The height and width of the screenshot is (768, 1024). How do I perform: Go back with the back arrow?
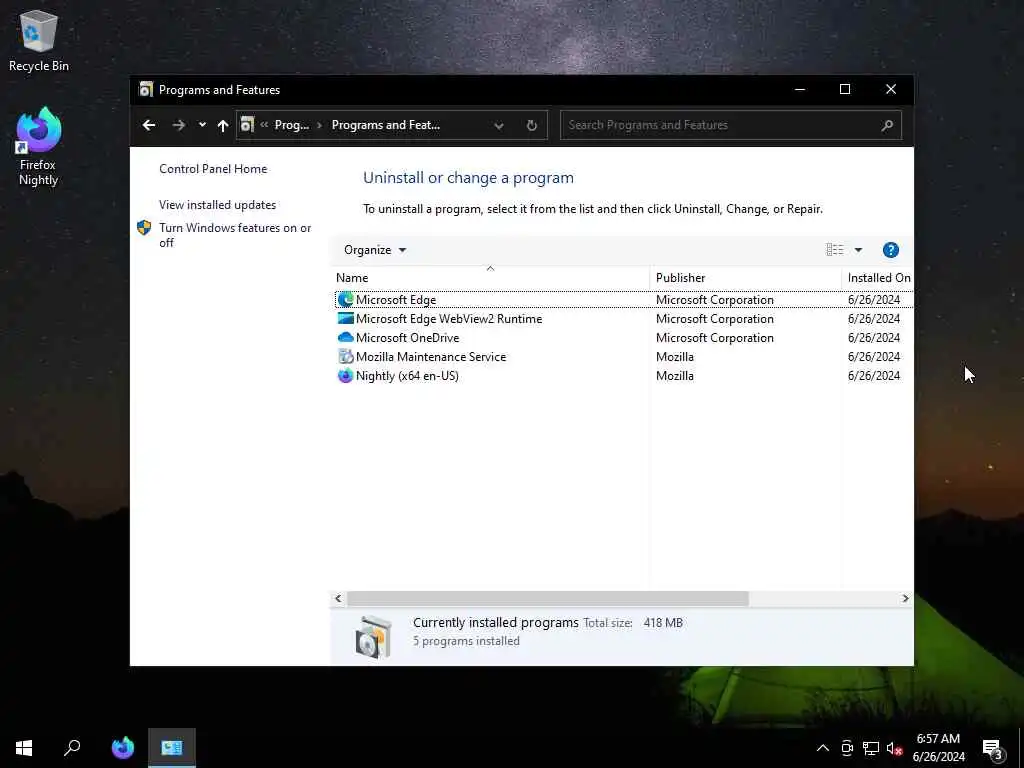point(149,125)
